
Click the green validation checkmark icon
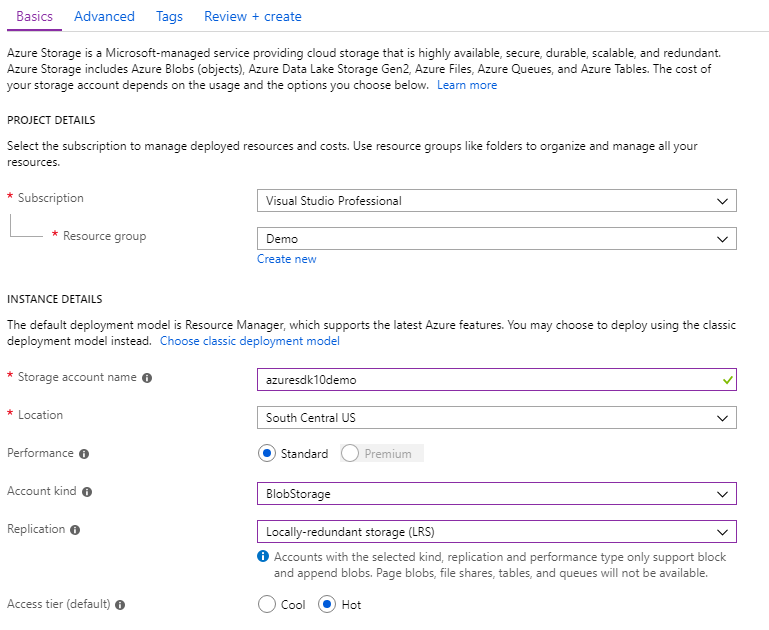pyautogui.click(x=728, y=380)
